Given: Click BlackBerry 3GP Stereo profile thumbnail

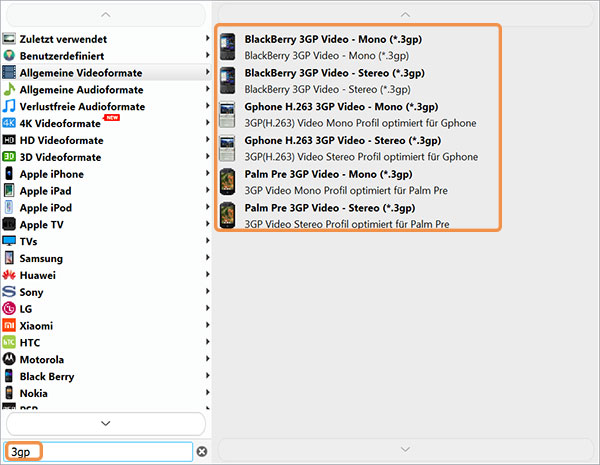Looking at the screenshot, I should point(228,81).
